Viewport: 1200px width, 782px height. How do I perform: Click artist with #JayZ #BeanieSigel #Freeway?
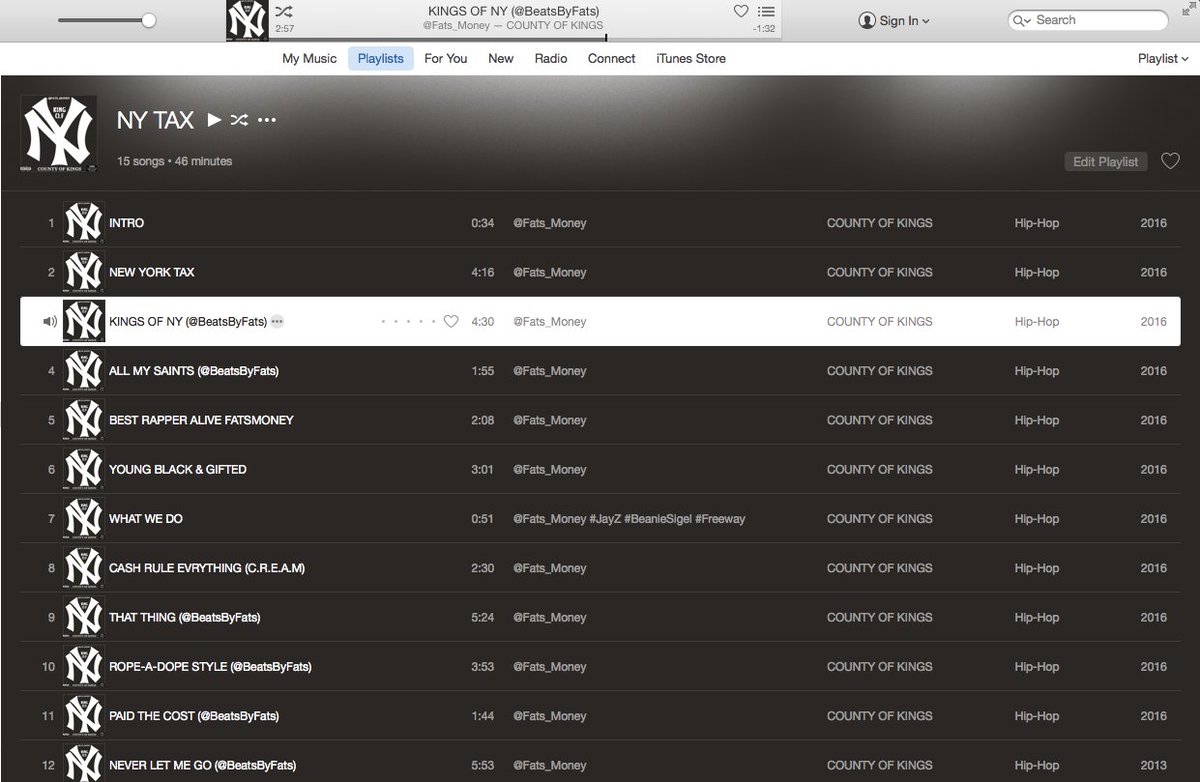[629, 519]
